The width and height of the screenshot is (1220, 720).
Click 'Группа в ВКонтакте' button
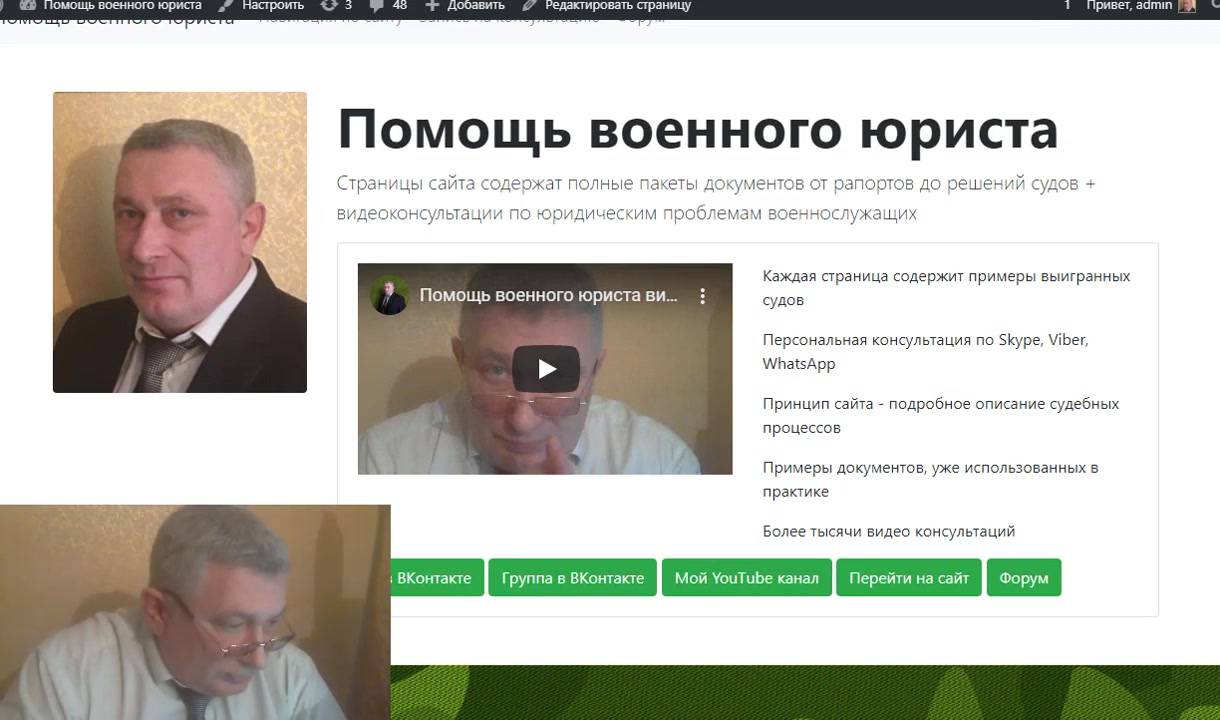(572, 578)
